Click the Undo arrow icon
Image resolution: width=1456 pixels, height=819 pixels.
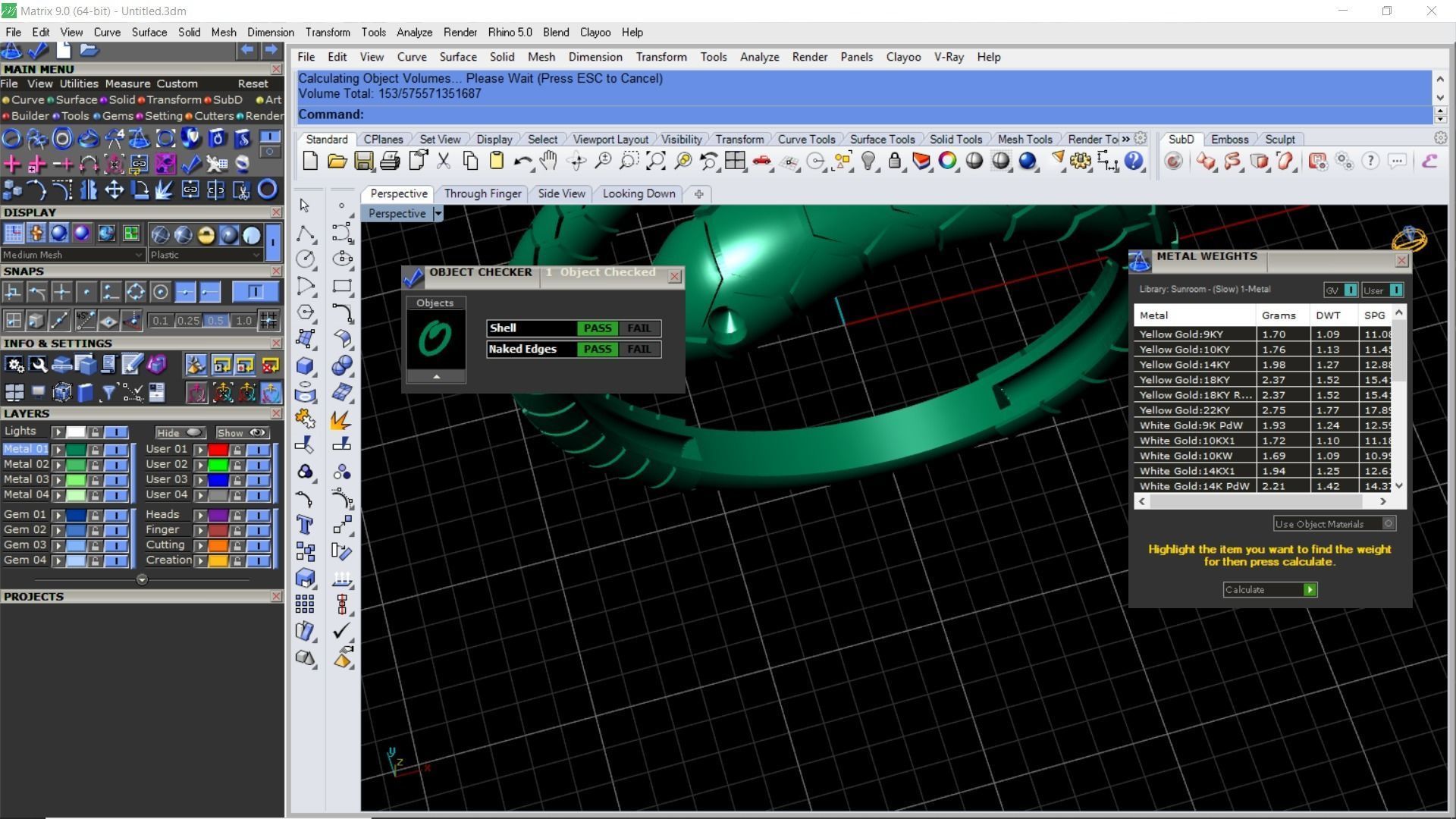[x=522, y=161]
